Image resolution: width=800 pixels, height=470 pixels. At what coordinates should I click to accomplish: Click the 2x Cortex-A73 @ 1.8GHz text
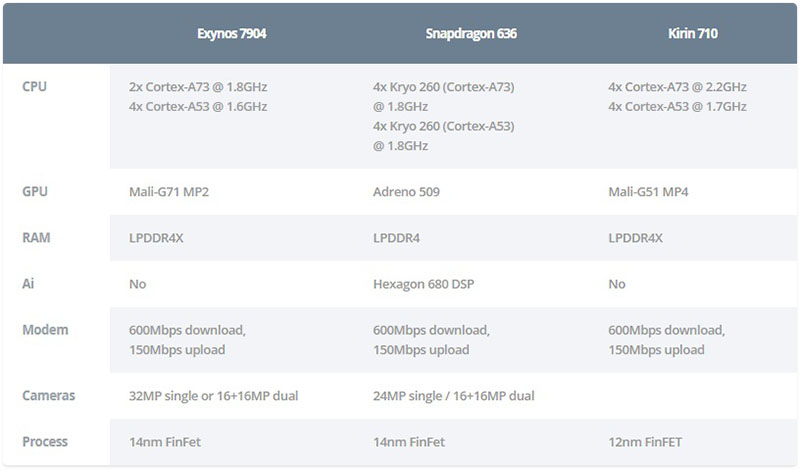[198, 87]
